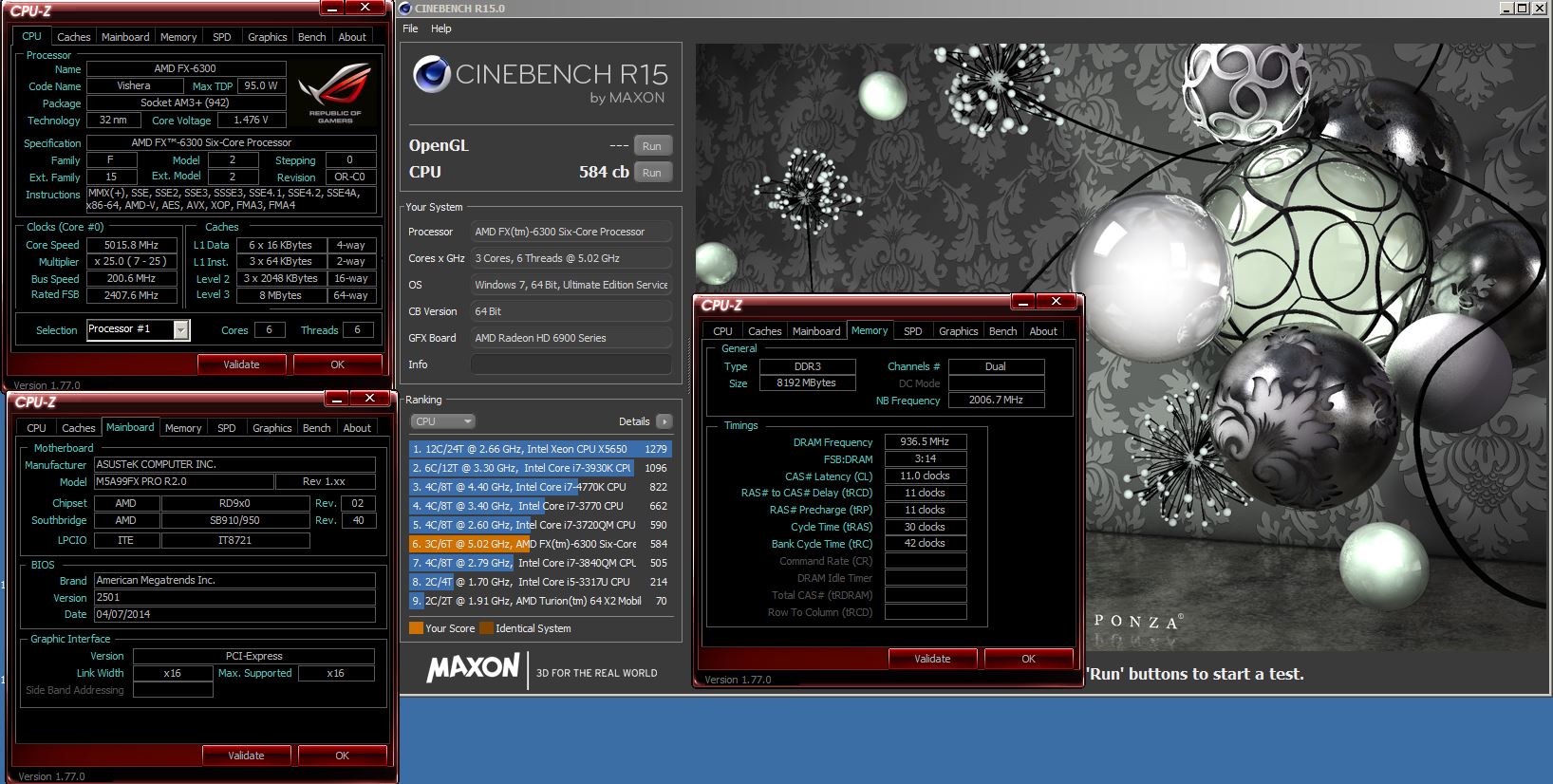The height and width of the screenshot is (784, 1553).
Task: Open Graphics tab in Mainboard CPU-Z window
Action: [272, 428]
